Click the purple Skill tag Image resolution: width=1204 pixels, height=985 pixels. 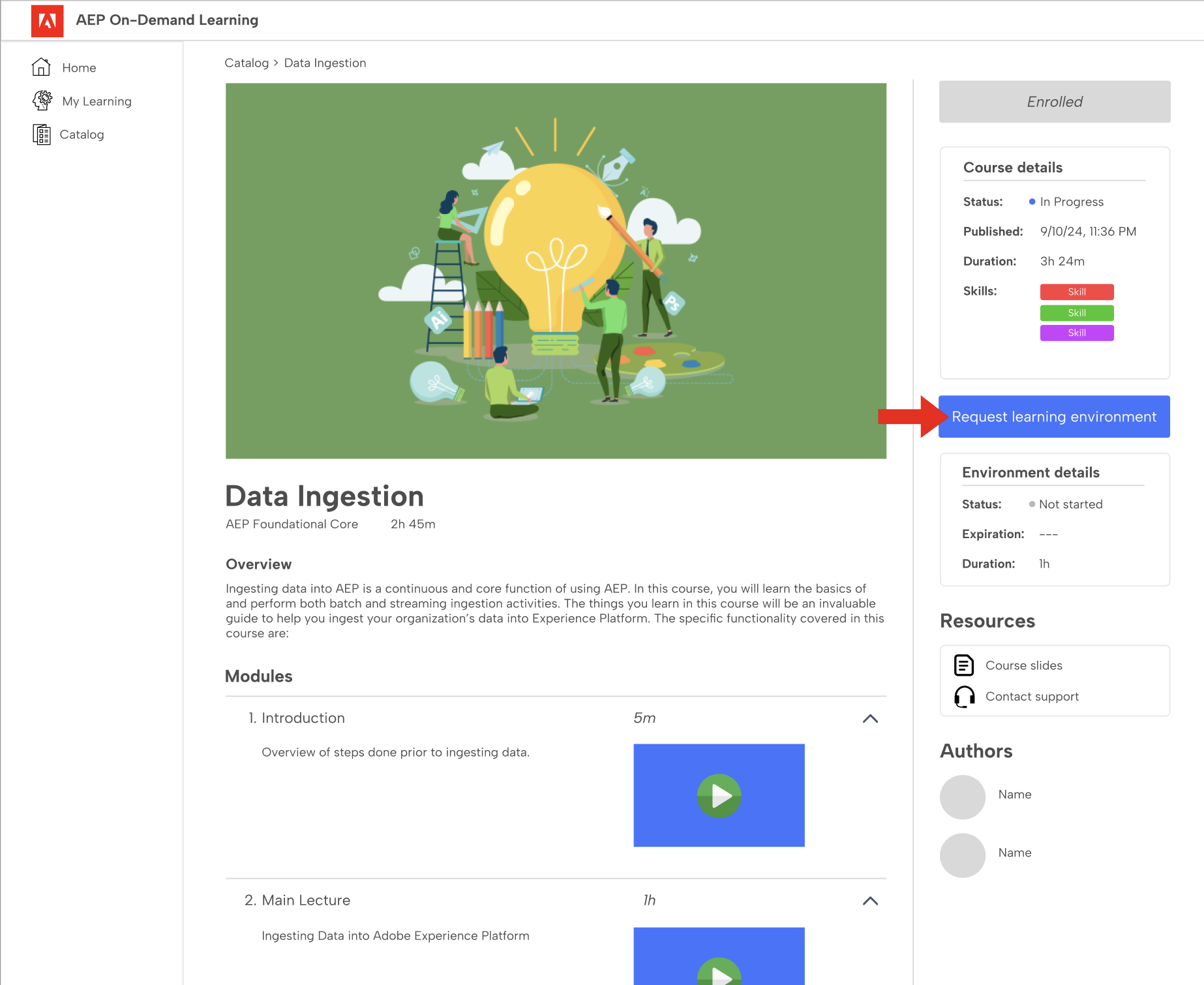pos(1077,333)
